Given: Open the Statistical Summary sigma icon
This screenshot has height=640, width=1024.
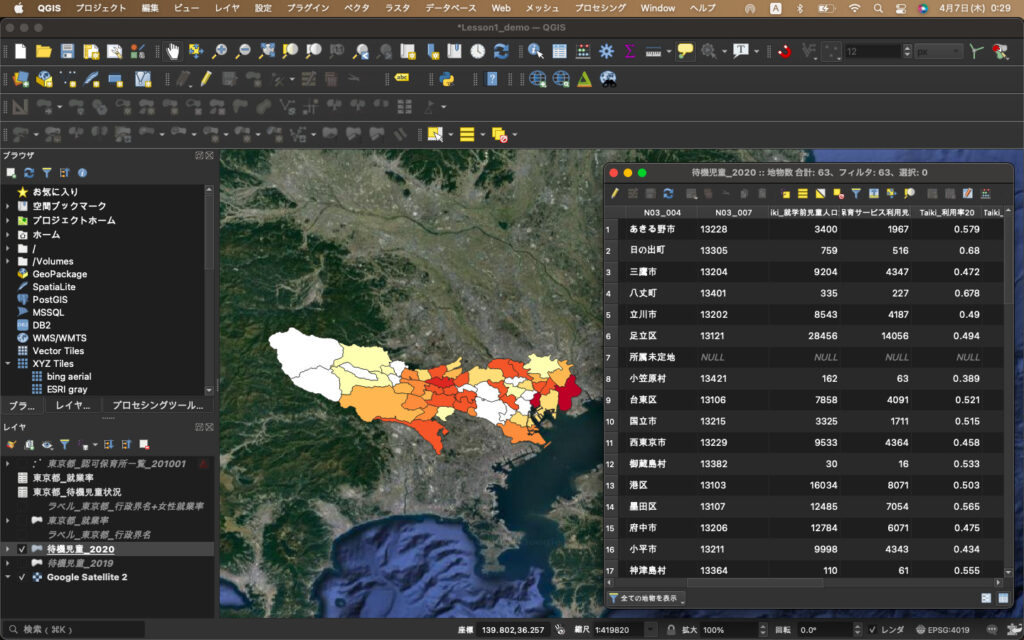Looking at the screenshot, I should (631, 51).
